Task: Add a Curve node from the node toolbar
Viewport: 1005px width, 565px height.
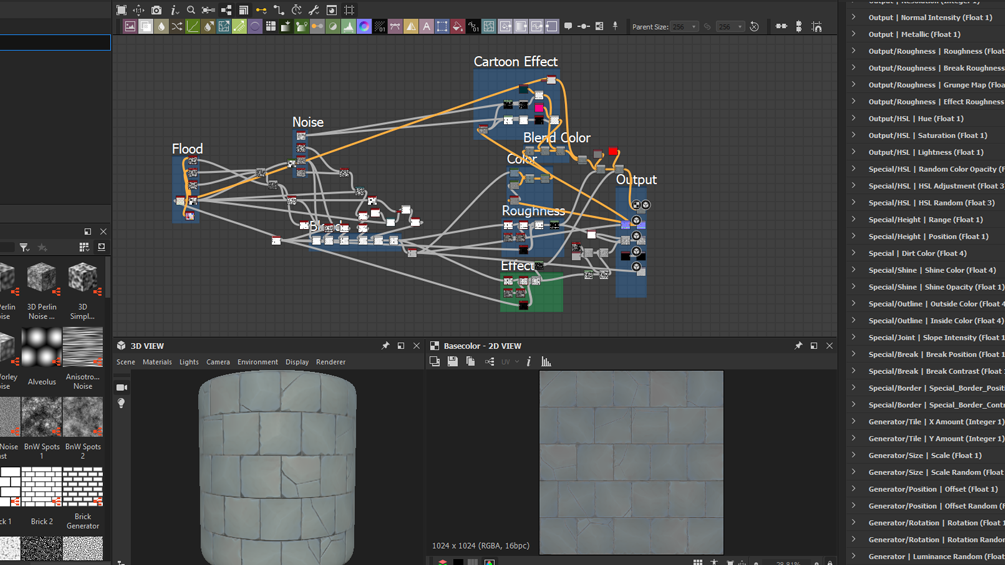Action: (x=192, y=26)
